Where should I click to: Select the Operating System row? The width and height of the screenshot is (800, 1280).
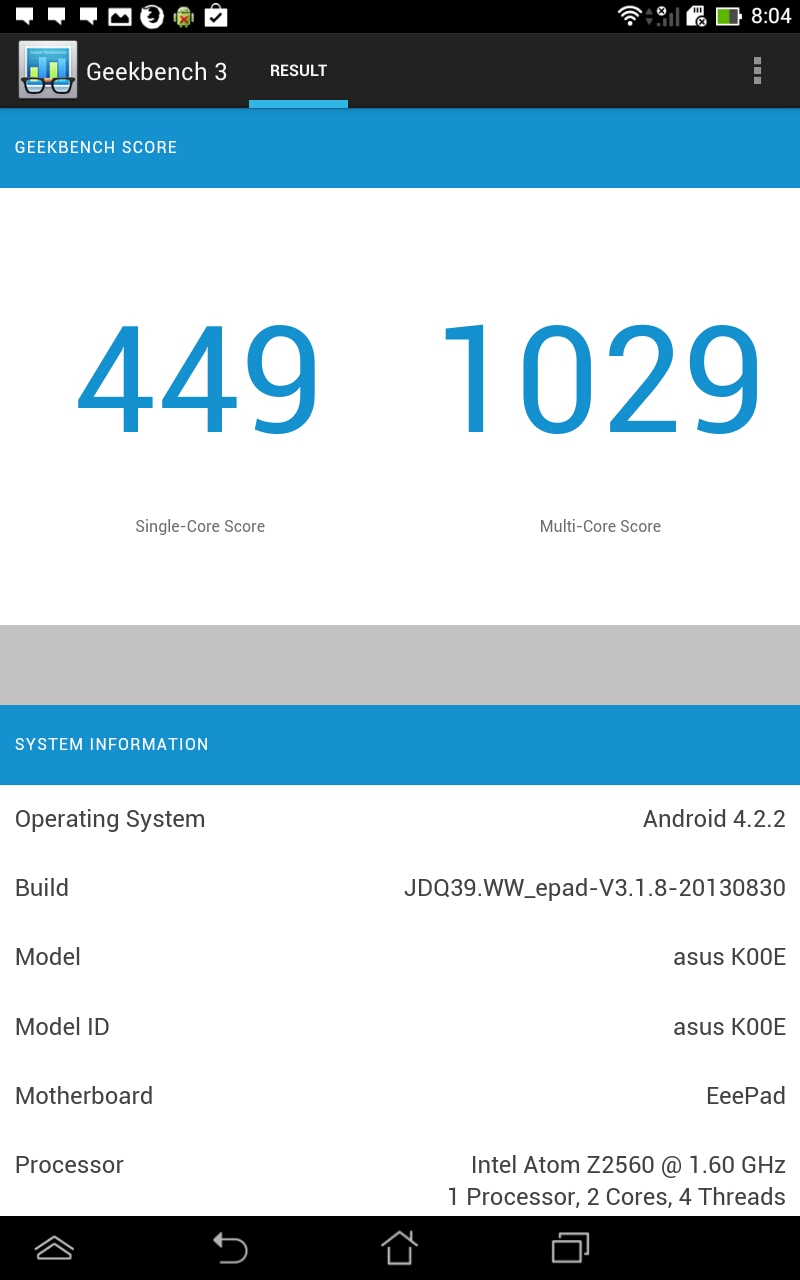click(x=400, y=819)
